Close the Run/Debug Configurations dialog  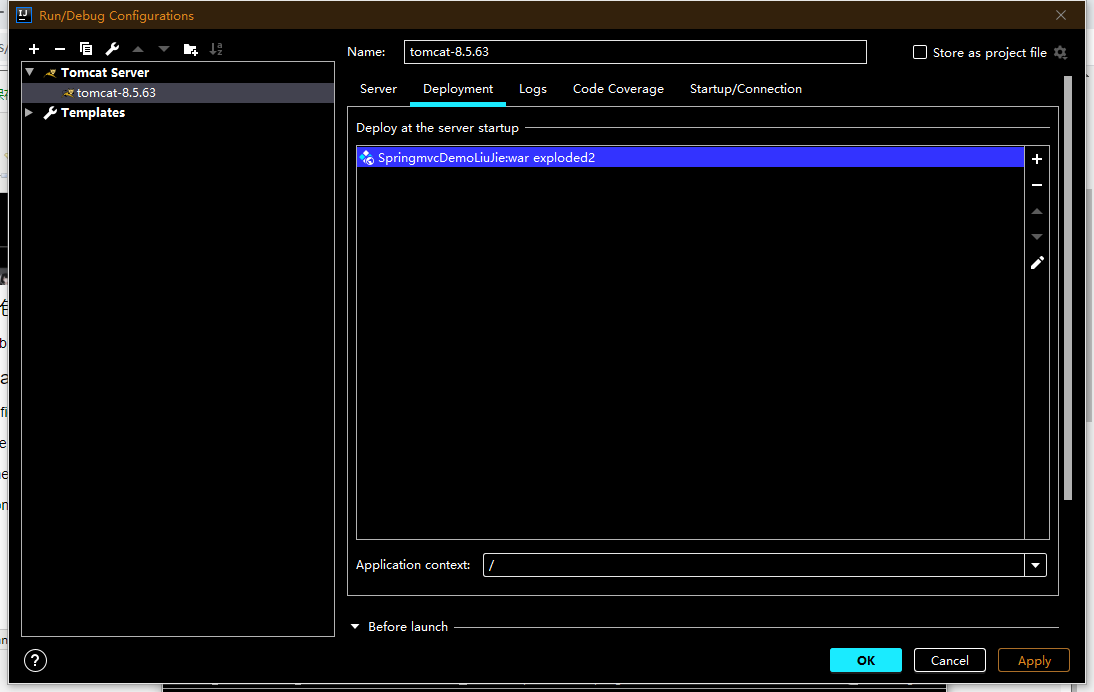pos(1061,15)
